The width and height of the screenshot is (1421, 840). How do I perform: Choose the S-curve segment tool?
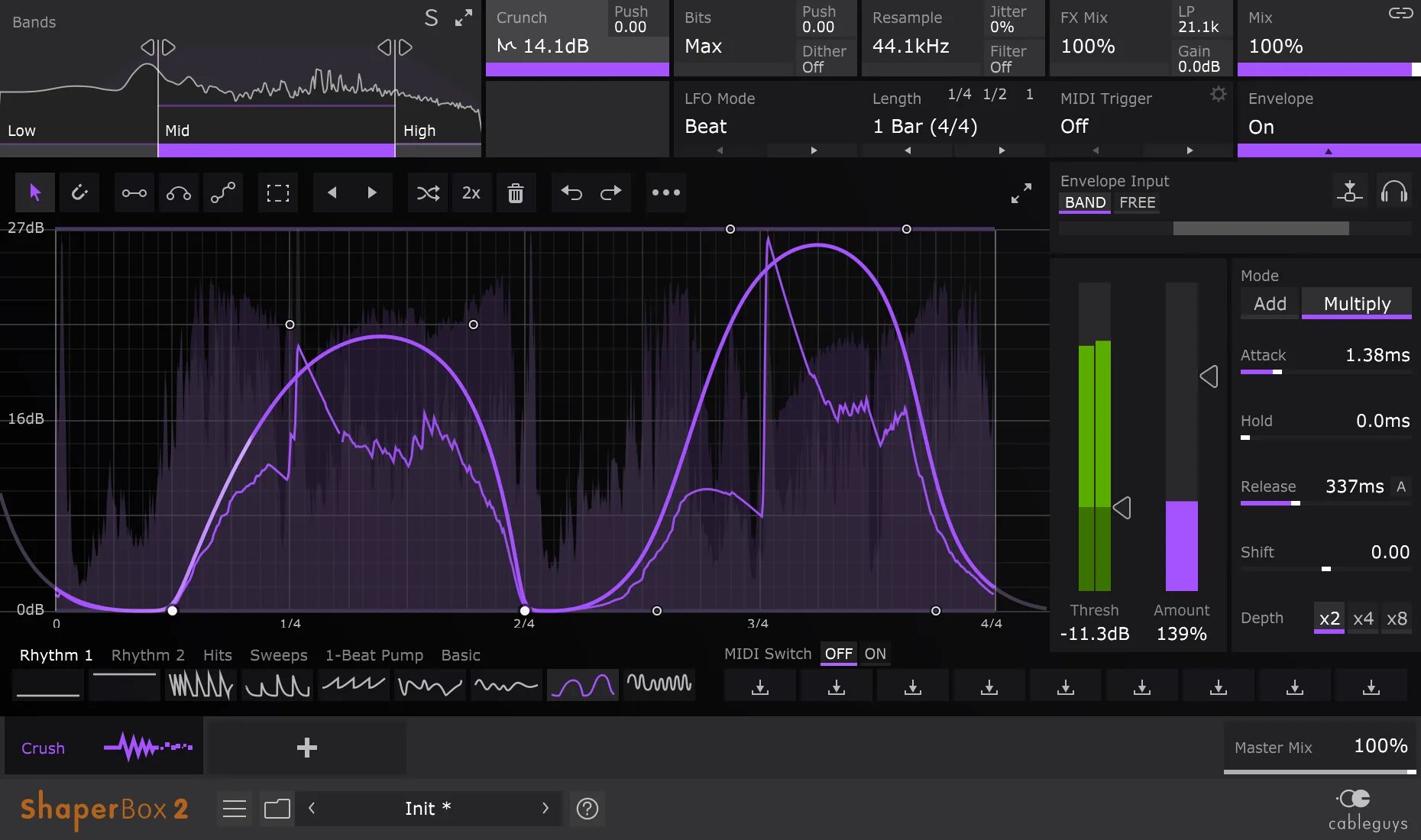click(223, 192)
